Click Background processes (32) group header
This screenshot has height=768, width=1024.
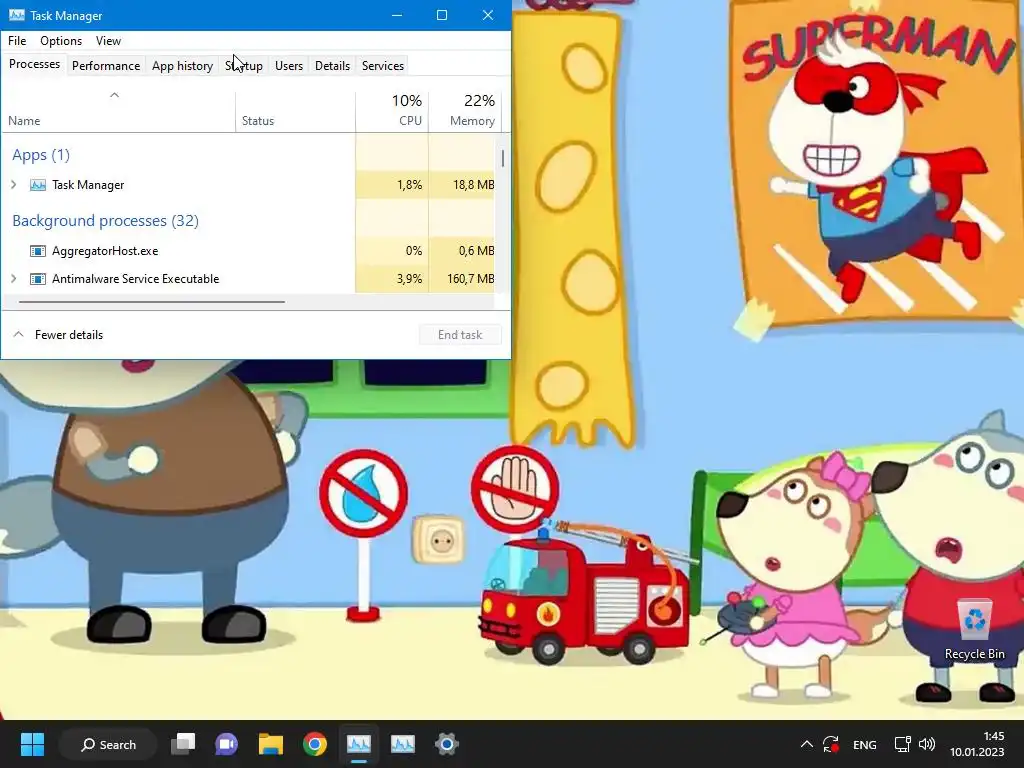pyautogui.click(x=106, y=221)
